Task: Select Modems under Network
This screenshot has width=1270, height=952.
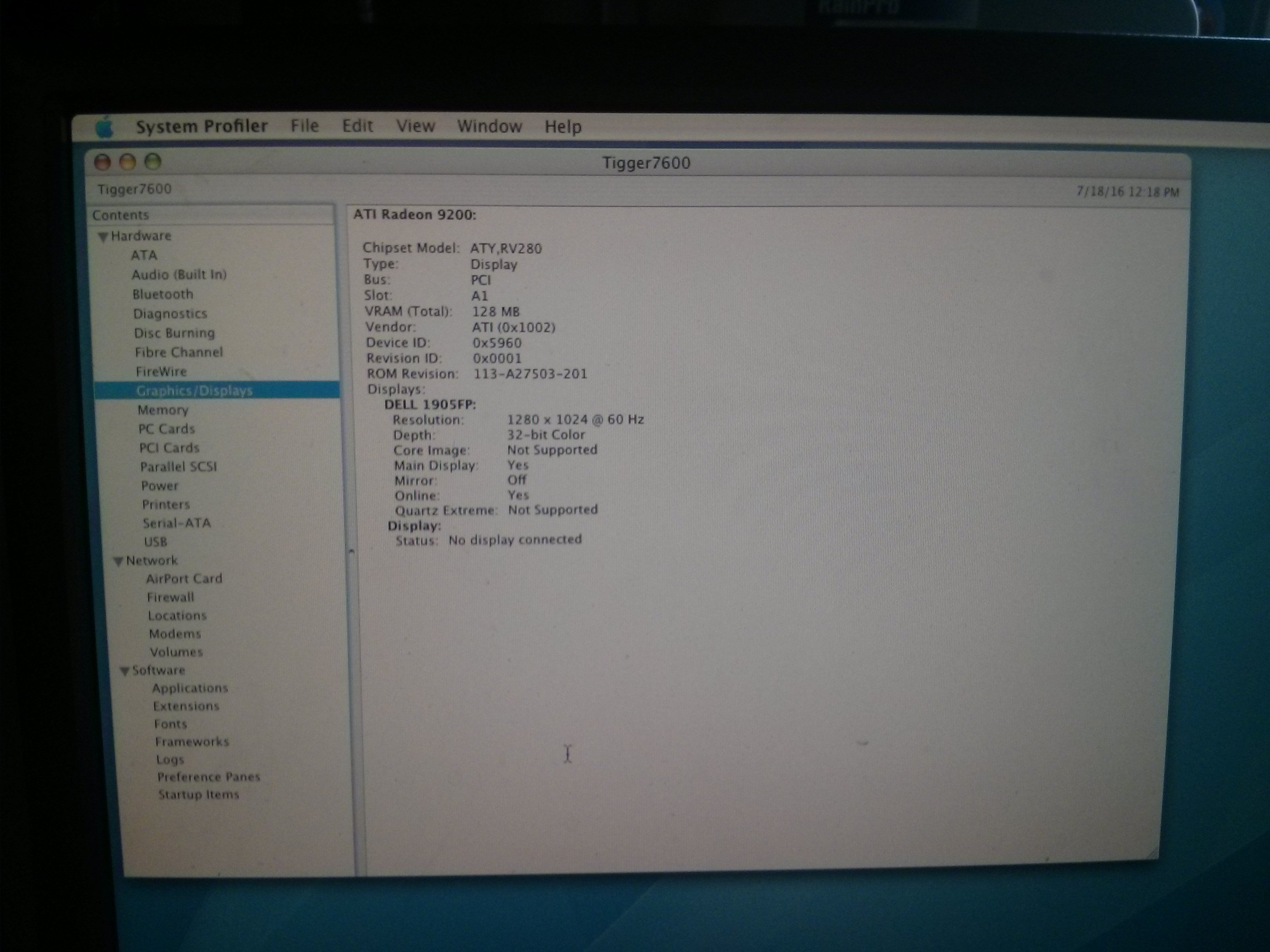Action: [x=175, y=634]
